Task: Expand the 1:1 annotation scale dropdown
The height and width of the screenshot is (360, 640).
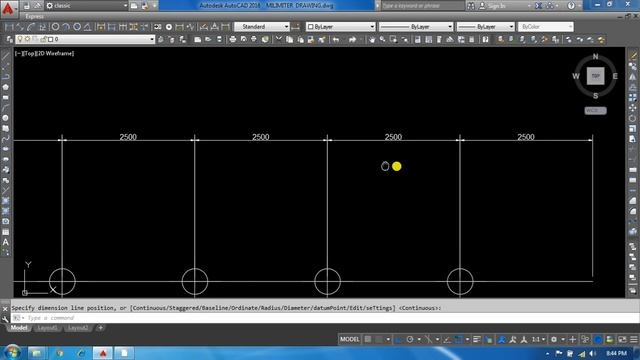Action: 538,339
